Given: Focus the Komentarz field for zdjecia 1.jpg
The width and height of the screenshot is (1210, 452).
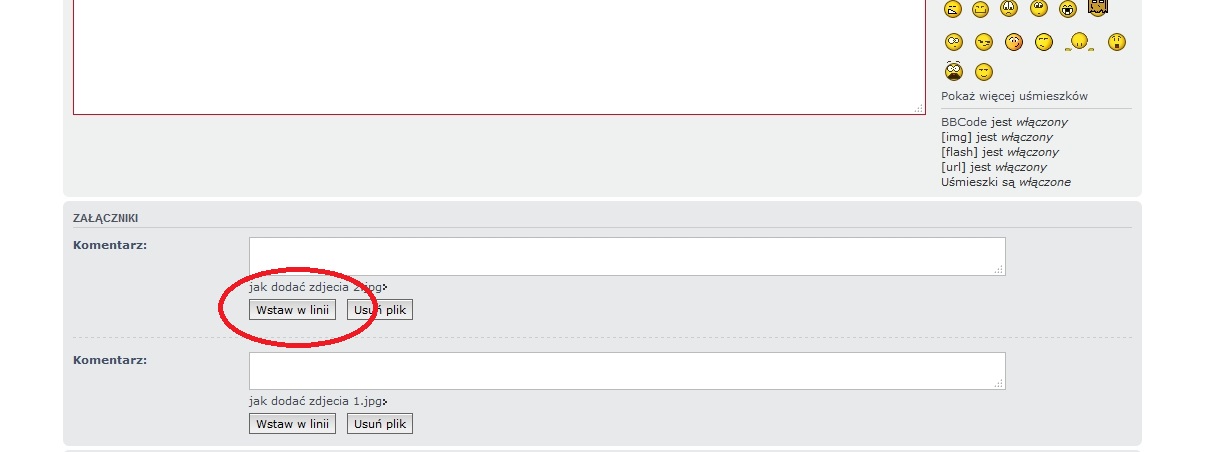Looking at the screenshot, I should pyautogui.click(x=627, y=371).
